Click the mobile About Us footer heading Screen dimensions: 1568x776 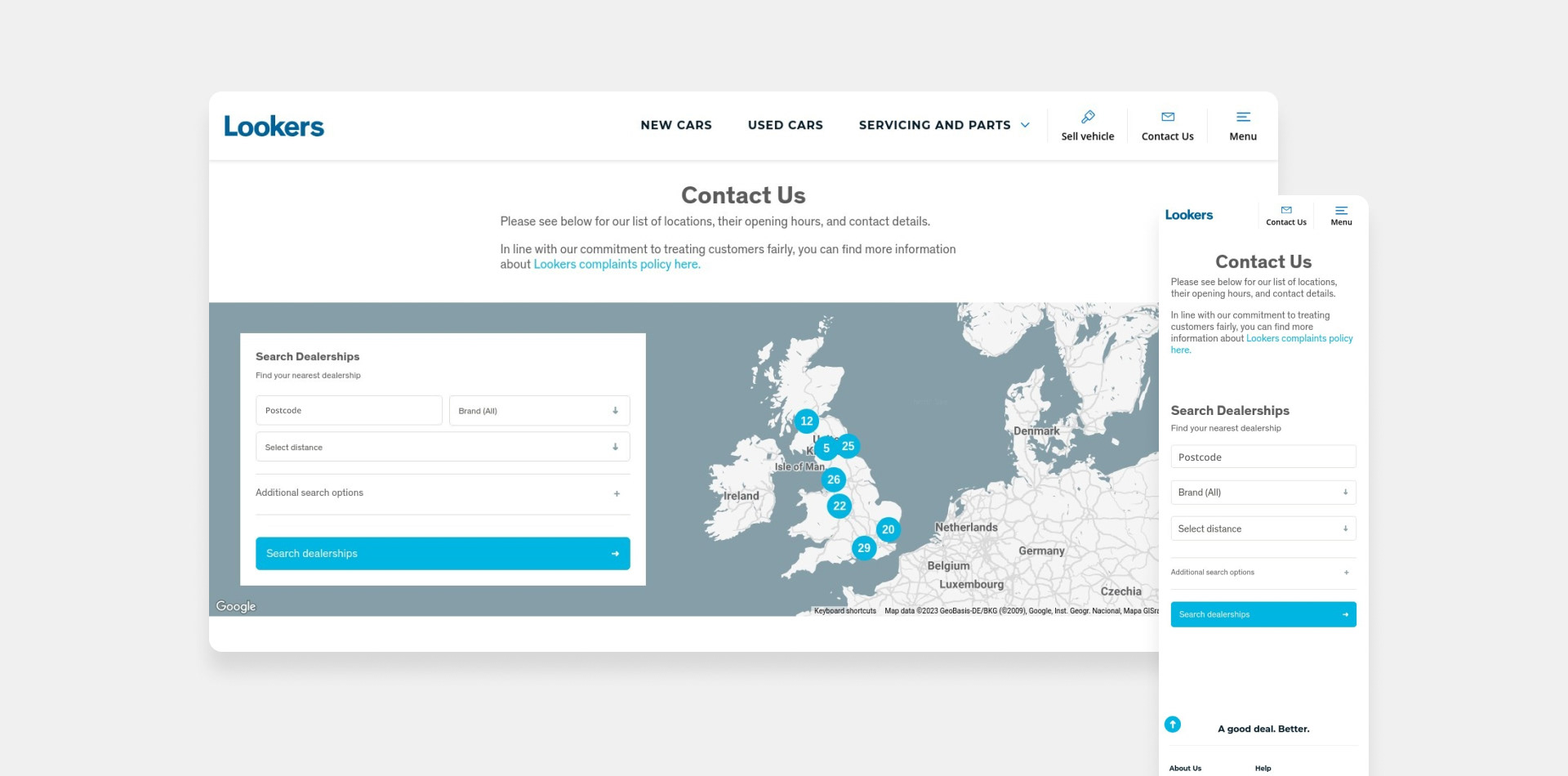[1185, 768]
